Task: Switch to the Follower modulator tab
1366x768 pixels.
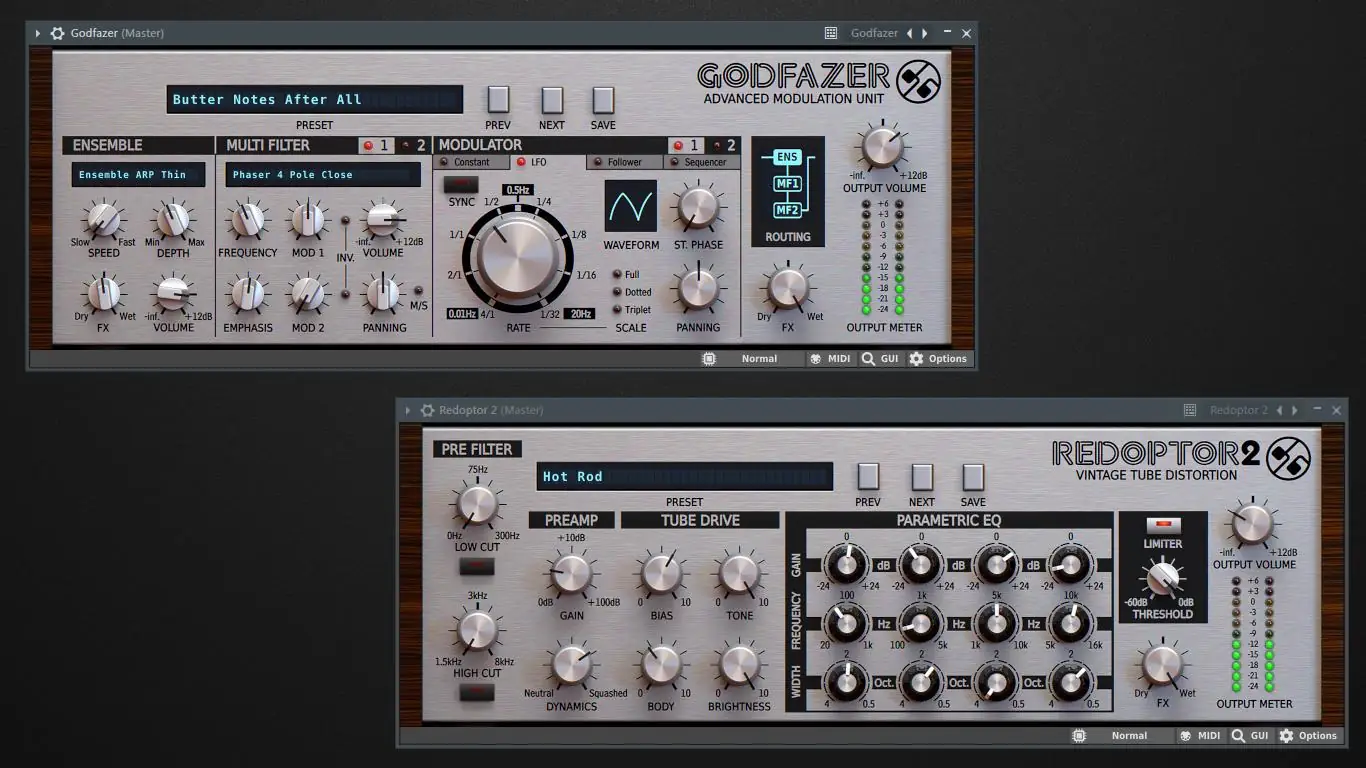Action: 625,162
